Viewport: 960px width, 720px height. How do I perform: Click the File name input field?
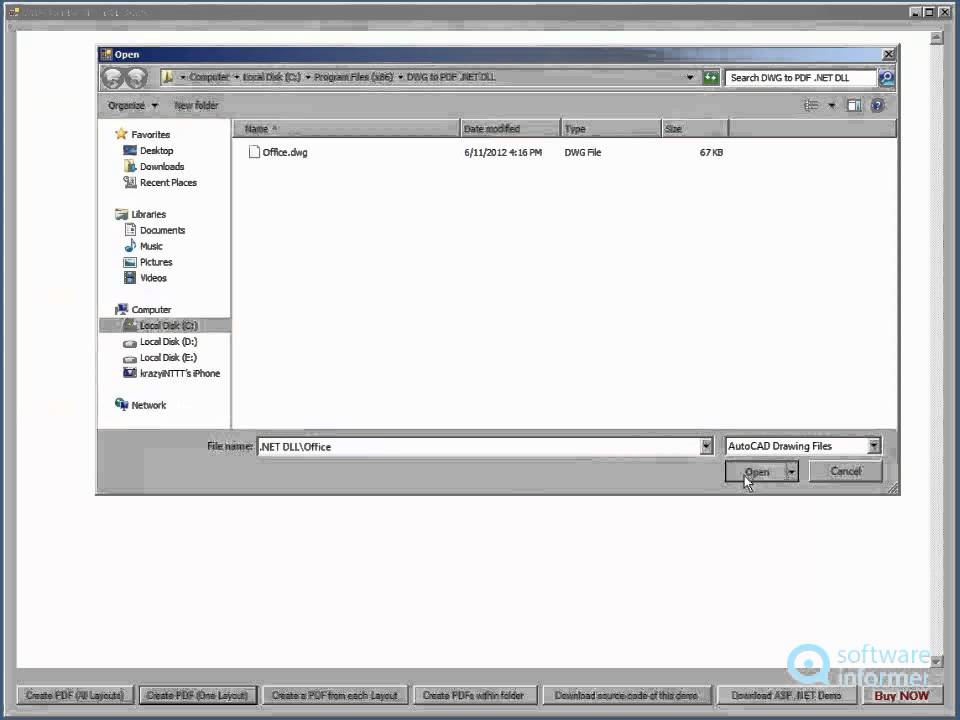coord(479,446)
